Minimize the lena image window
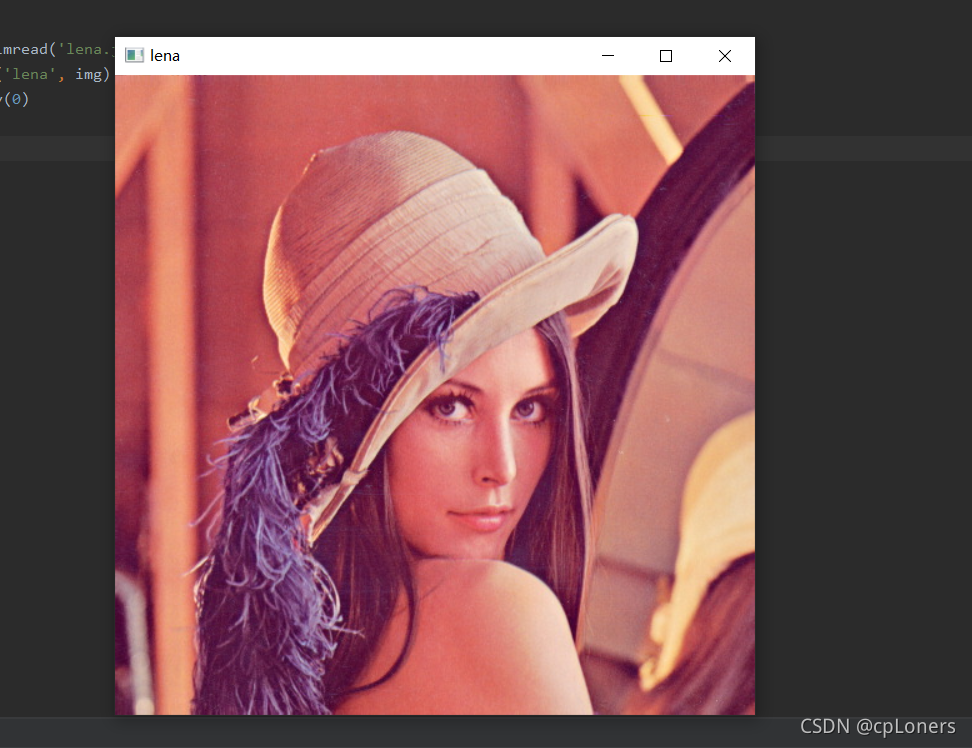The height and width of the screenshot is (748, 972). (x=608, y=56)
